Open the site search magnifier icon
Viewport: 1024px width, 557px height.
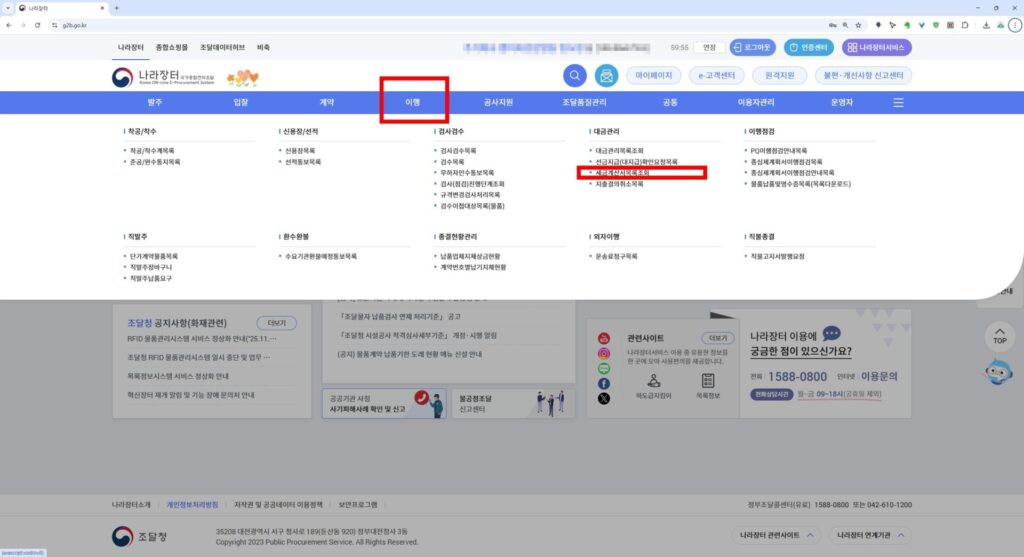pos(575,76)
